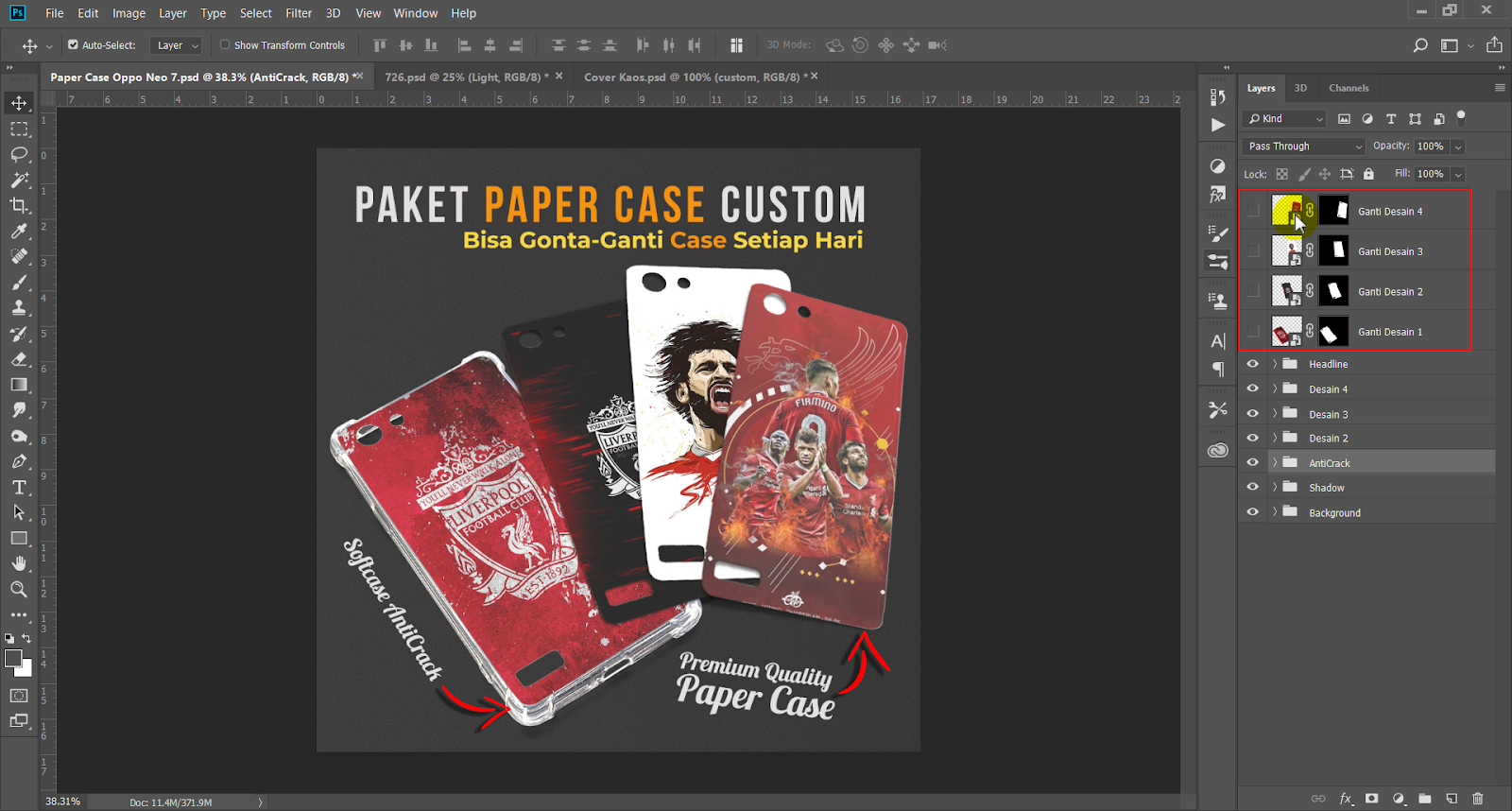Pick the Magic Wand tool

[19, 180]
